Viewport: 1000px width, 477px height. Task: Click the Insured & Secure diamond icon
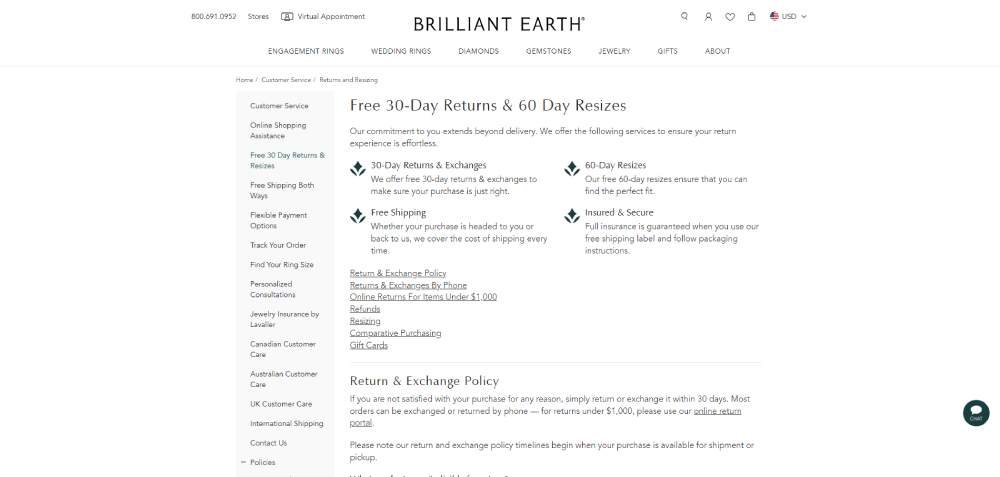[572, 216]
